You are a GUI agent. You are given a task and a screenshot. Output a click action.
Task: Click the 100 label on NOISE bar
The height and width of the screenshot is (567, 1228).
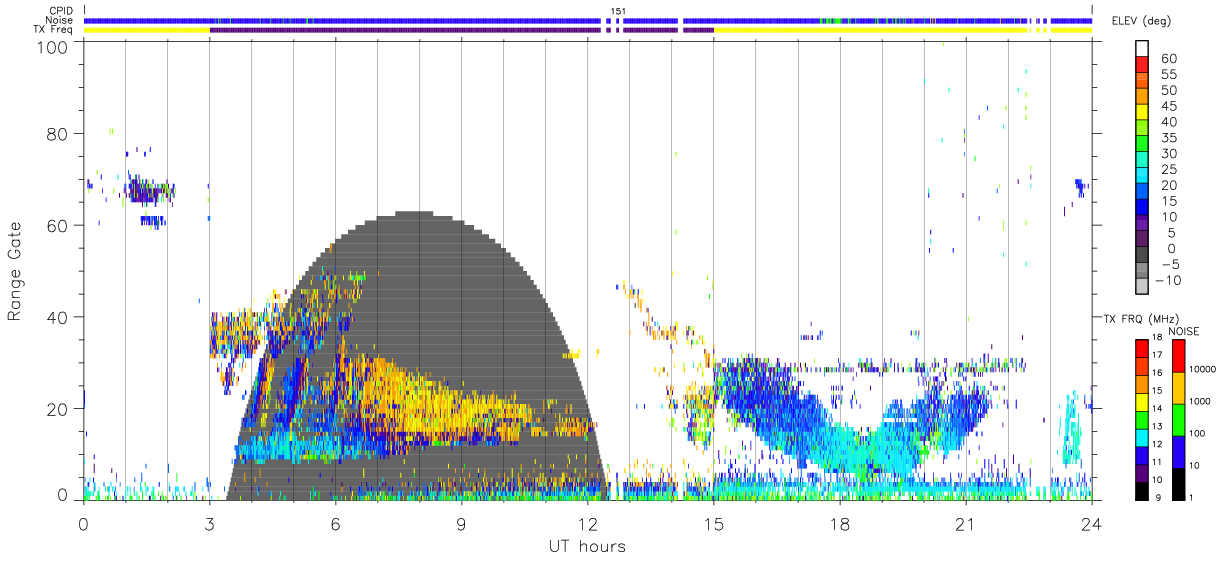coord(1196,435)
